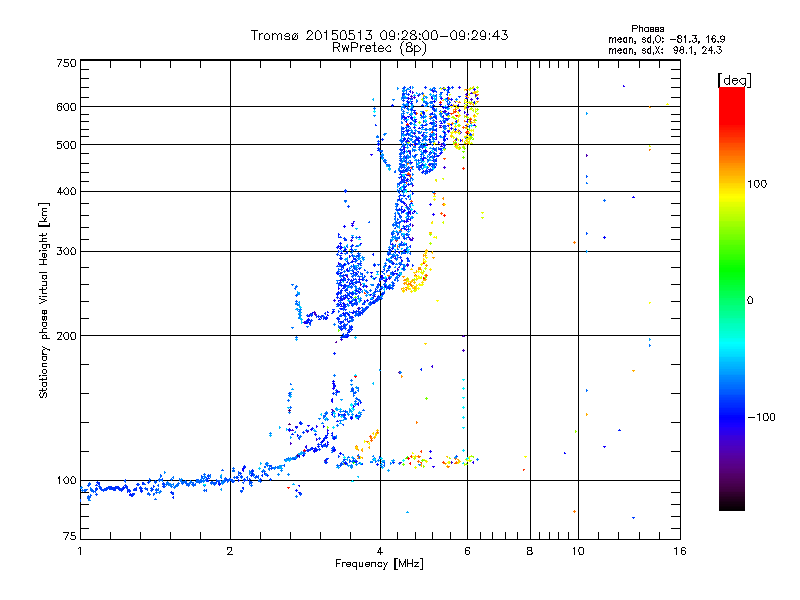Click the y-axis tick label '400'
Image resolution: width=800 pixels, height=600 pixels.
tap(66, 191)
